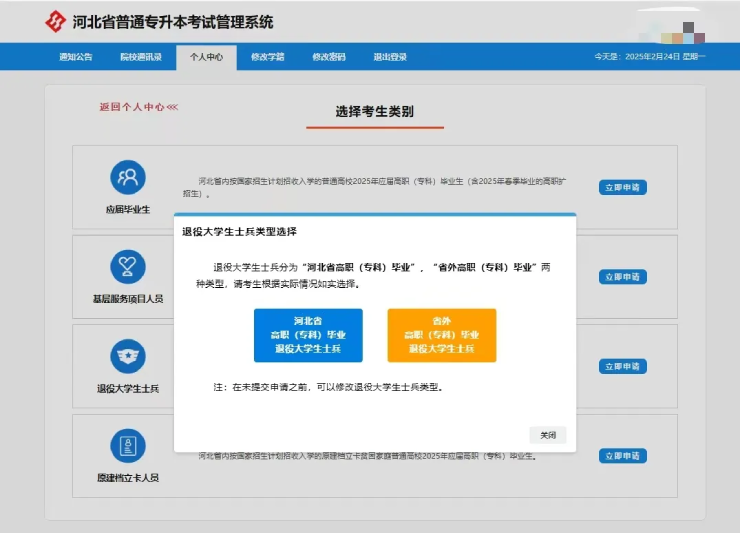740x533 pixels.
Task: Open the 通知公告 menu item
Action: 75,57
